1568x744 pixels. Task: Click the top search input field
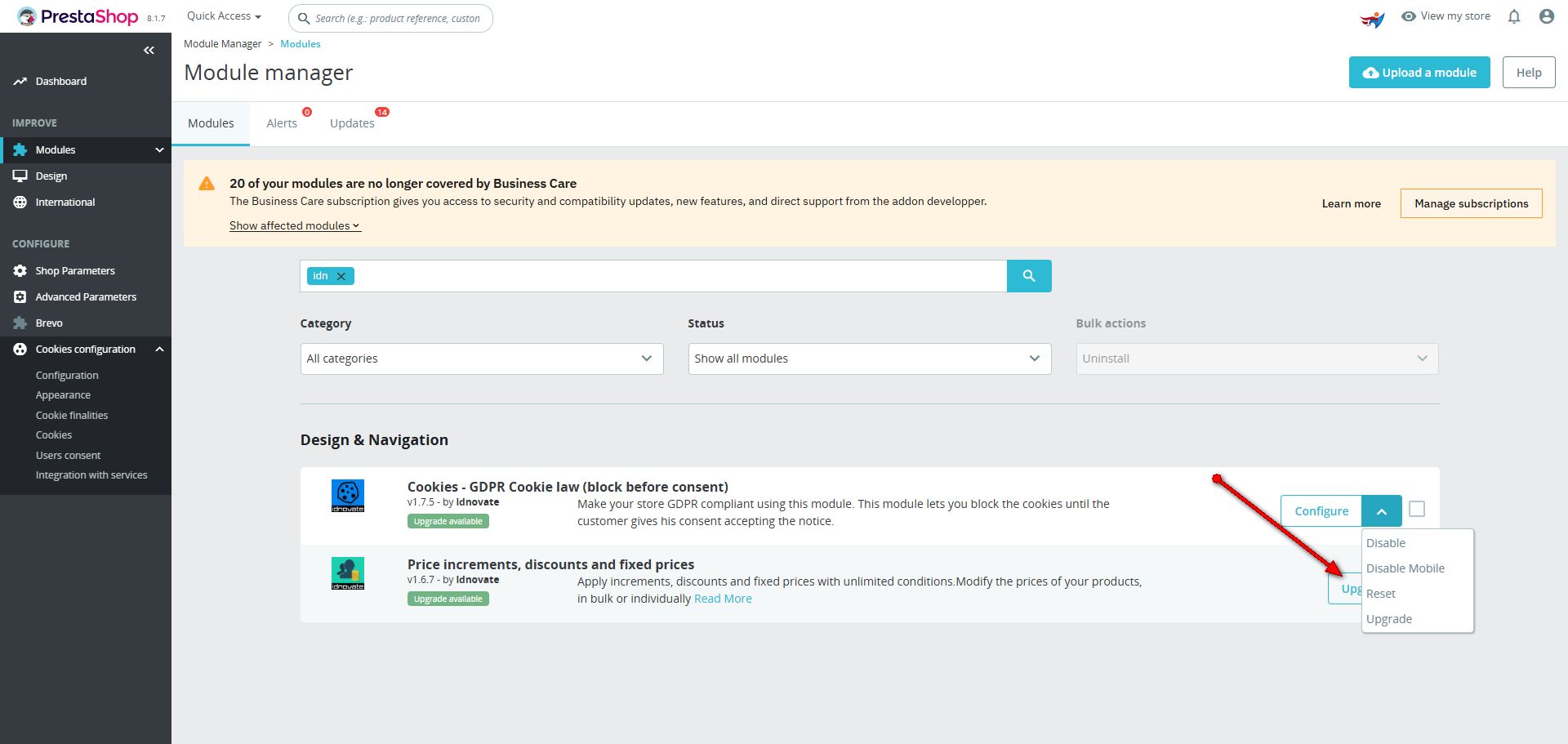tap(398, 18)
